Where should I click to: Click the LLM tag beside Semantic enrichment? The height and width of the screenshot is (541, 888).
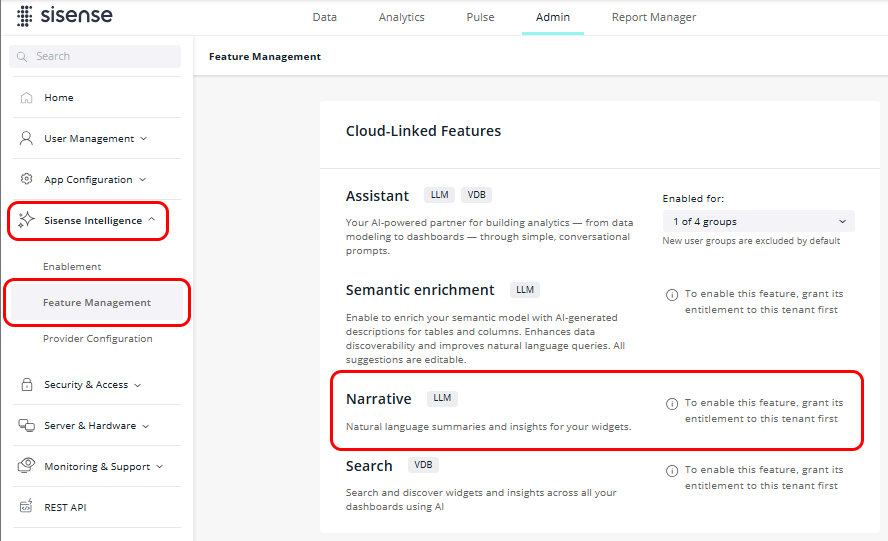tap(525, 290)
